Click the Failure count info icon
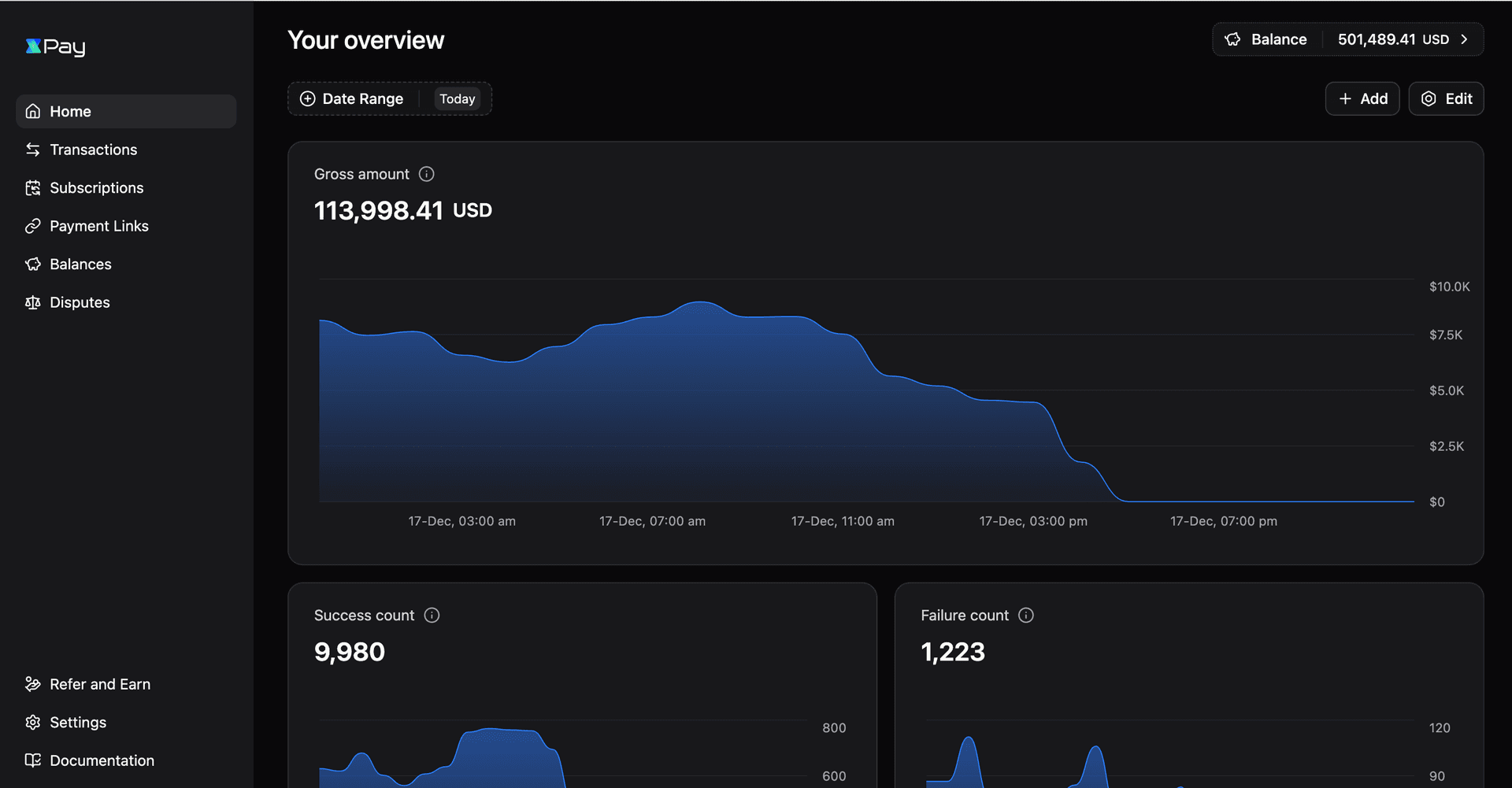1512x788 pixels. tap(1026, 616)
